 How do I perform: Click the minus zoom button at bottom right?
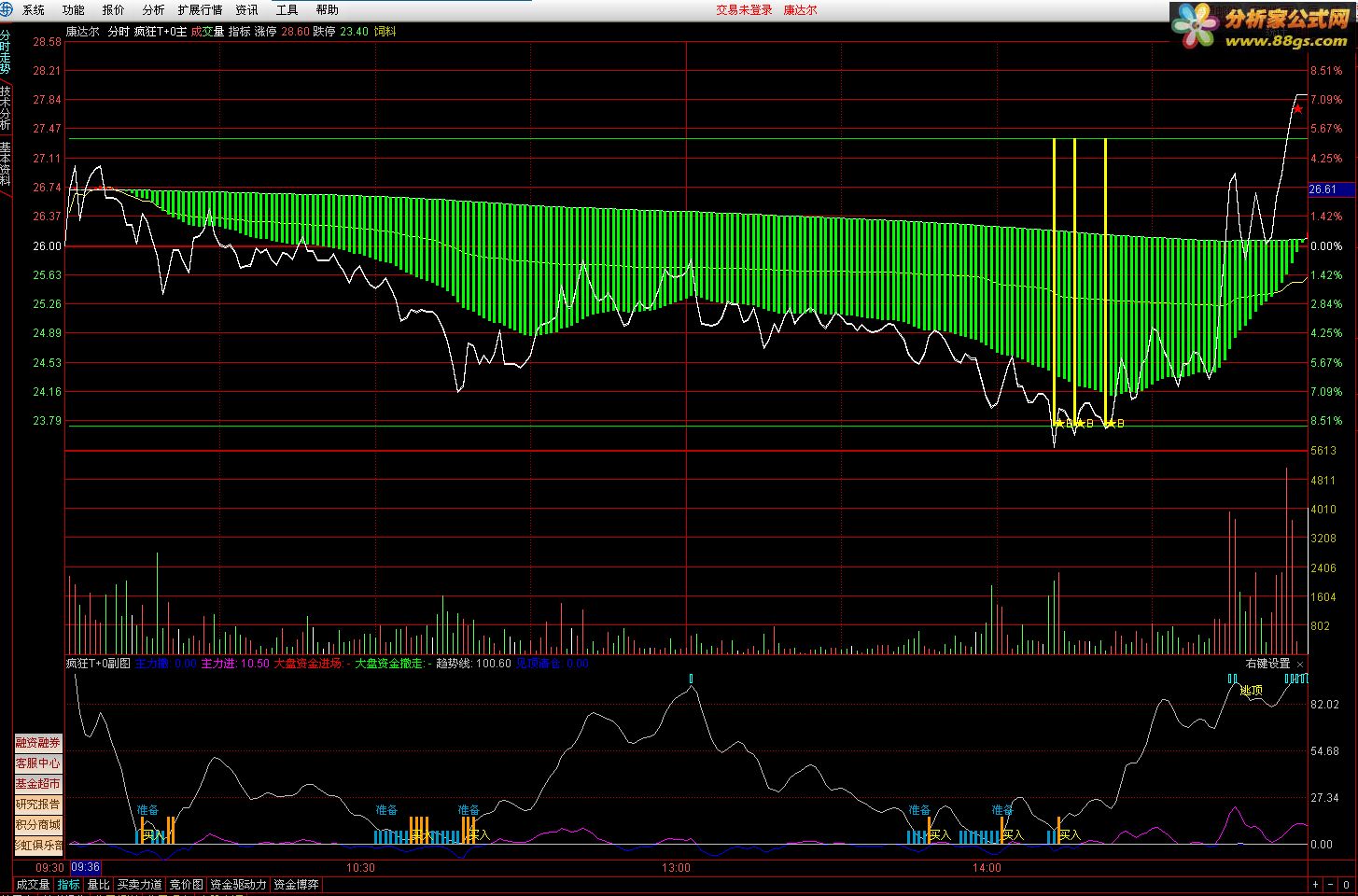click(1331, 885)
